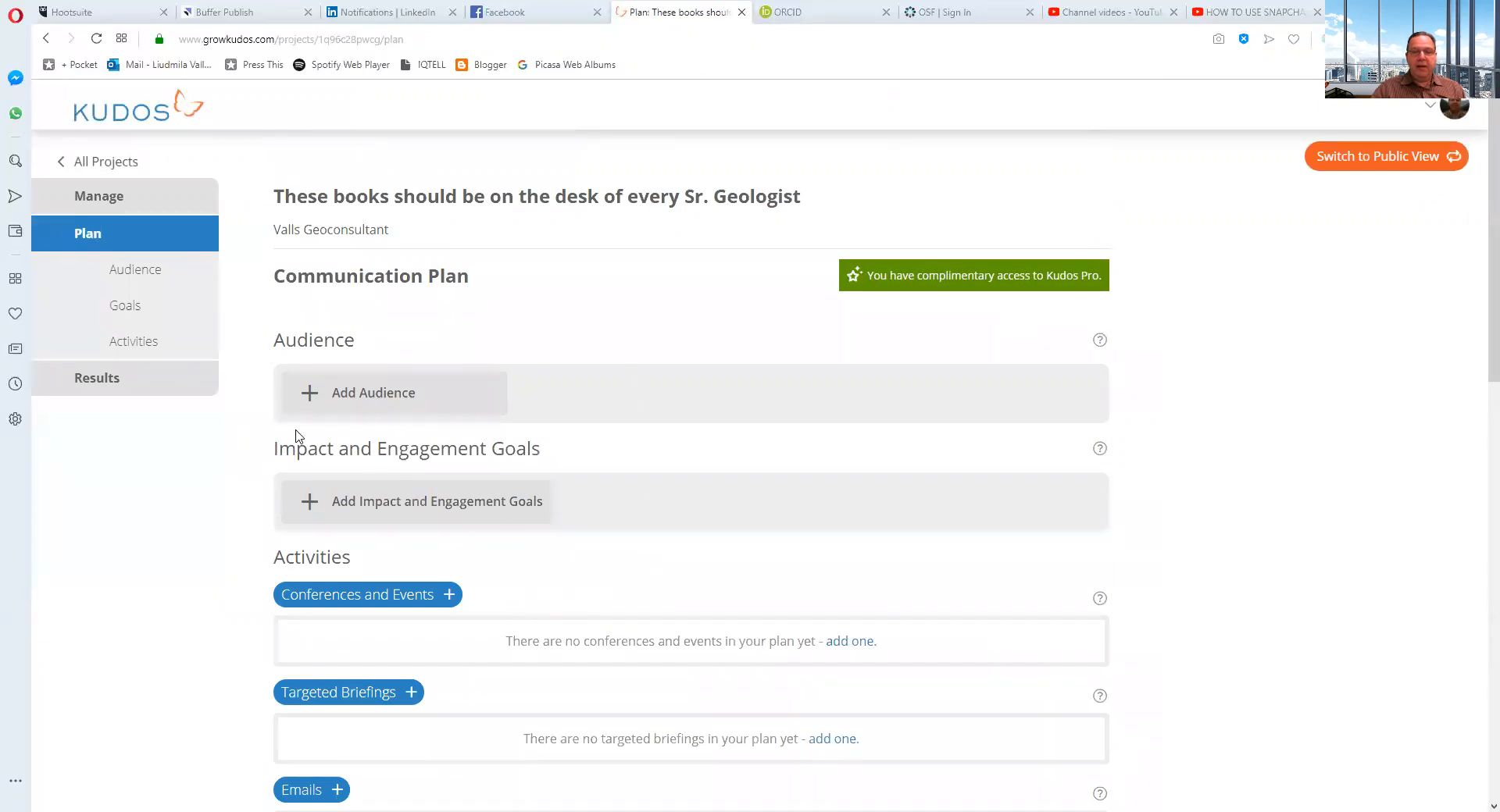Add a Targeted Briefings activity

click(x=348, y=692)
